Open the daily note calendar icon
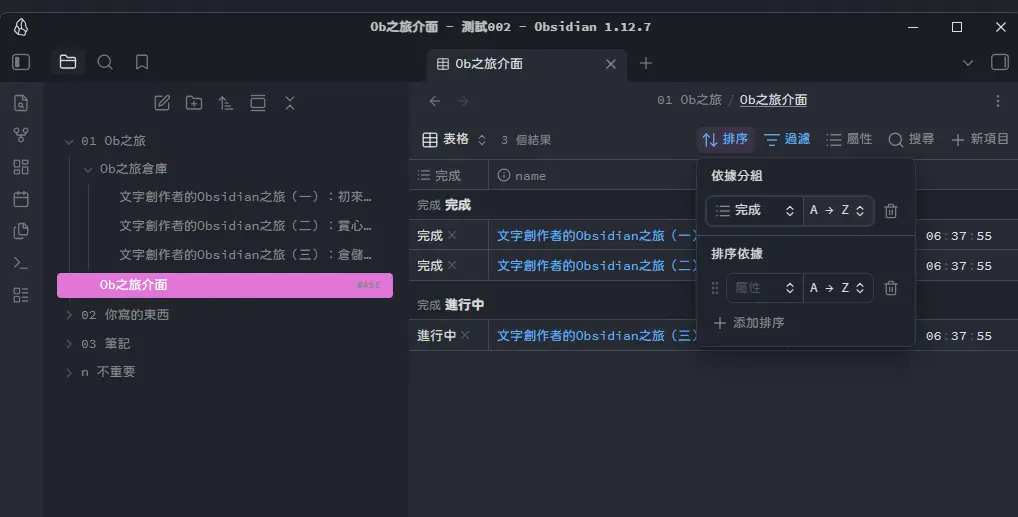The width and height of the screenshot is (1018, 517). (x=21, y=199)
